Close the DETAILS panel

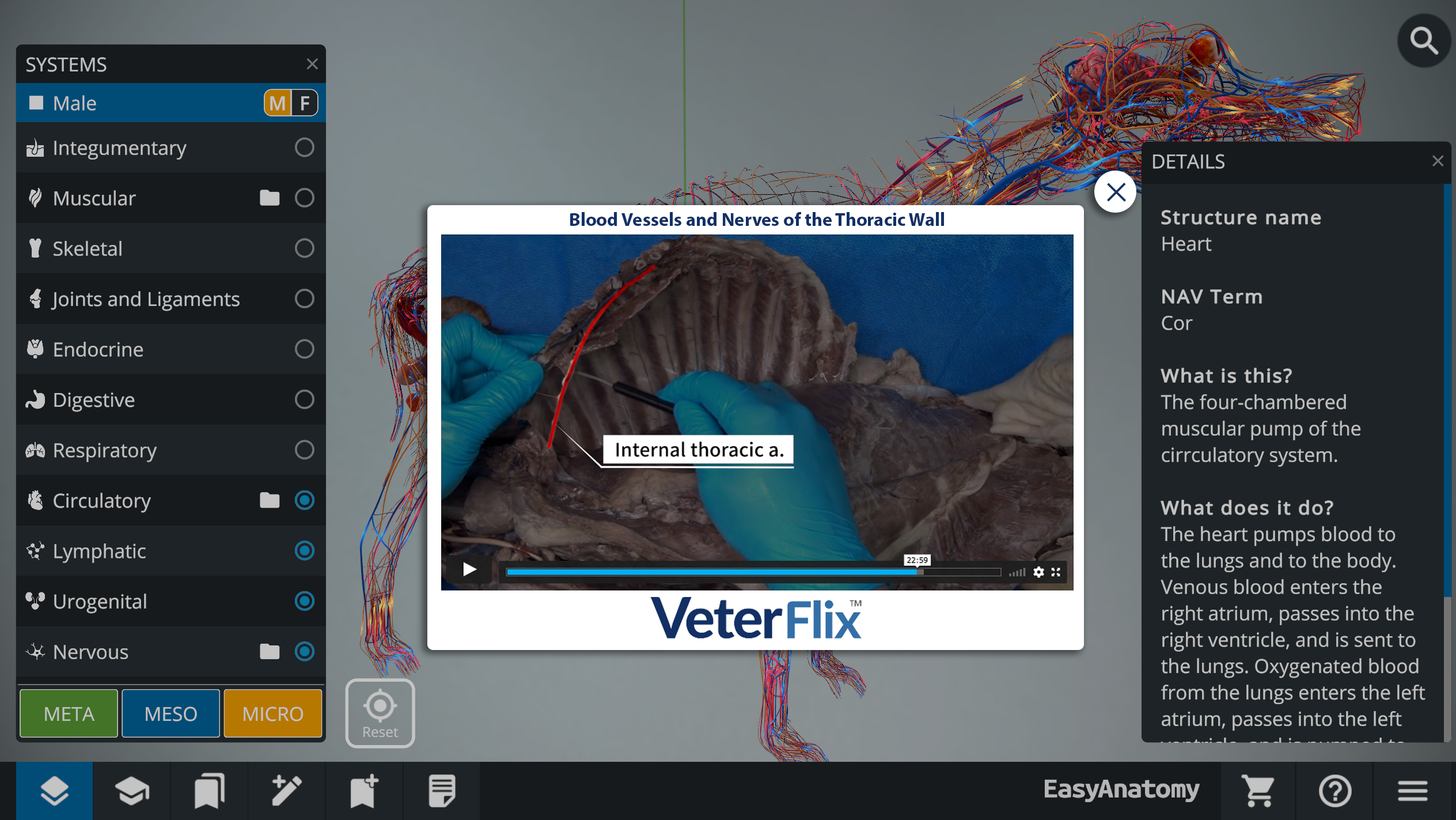coord(1438,161)
